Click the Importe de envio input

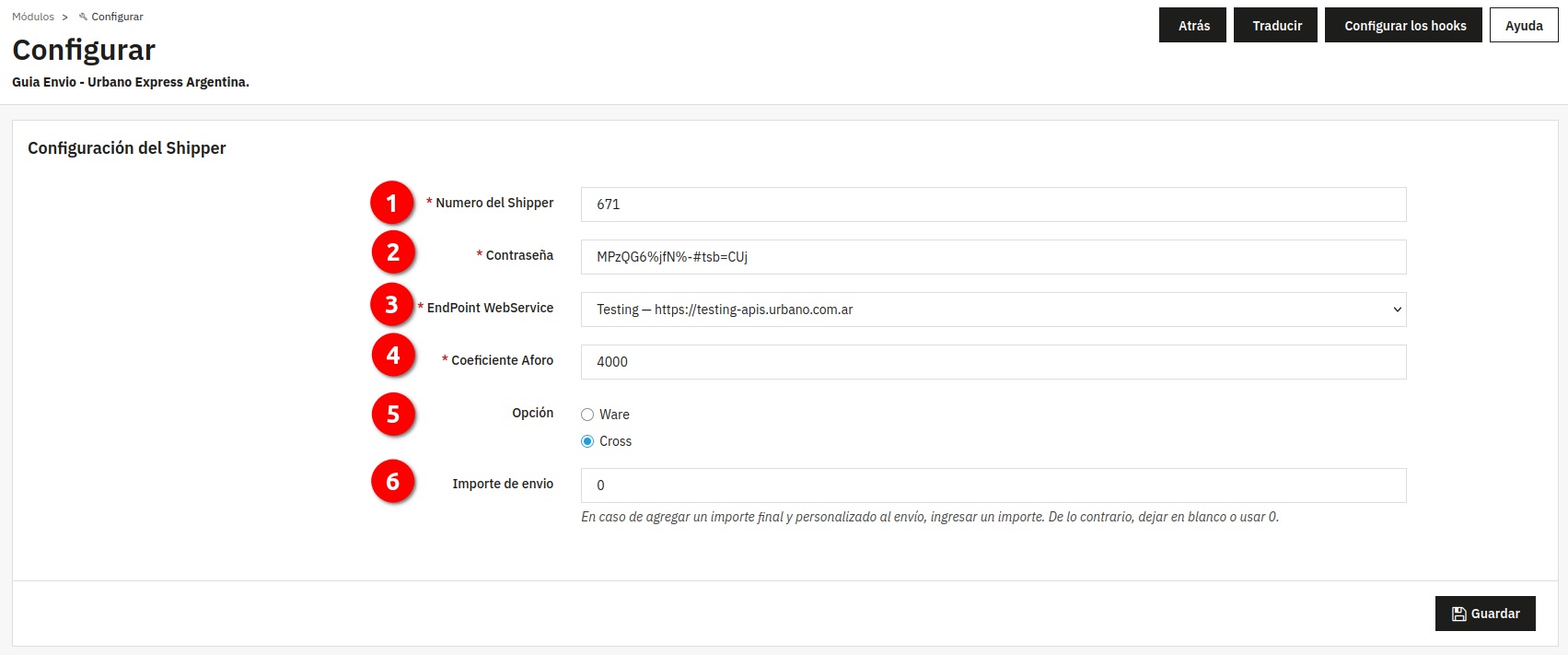(993, 485)
